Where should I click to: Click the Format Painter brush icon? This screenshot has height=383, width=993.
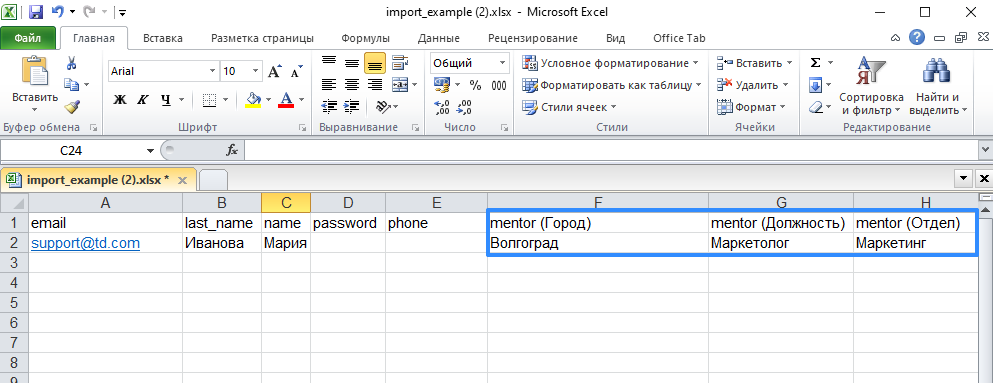pyautogui.click(x=72, y=106)
